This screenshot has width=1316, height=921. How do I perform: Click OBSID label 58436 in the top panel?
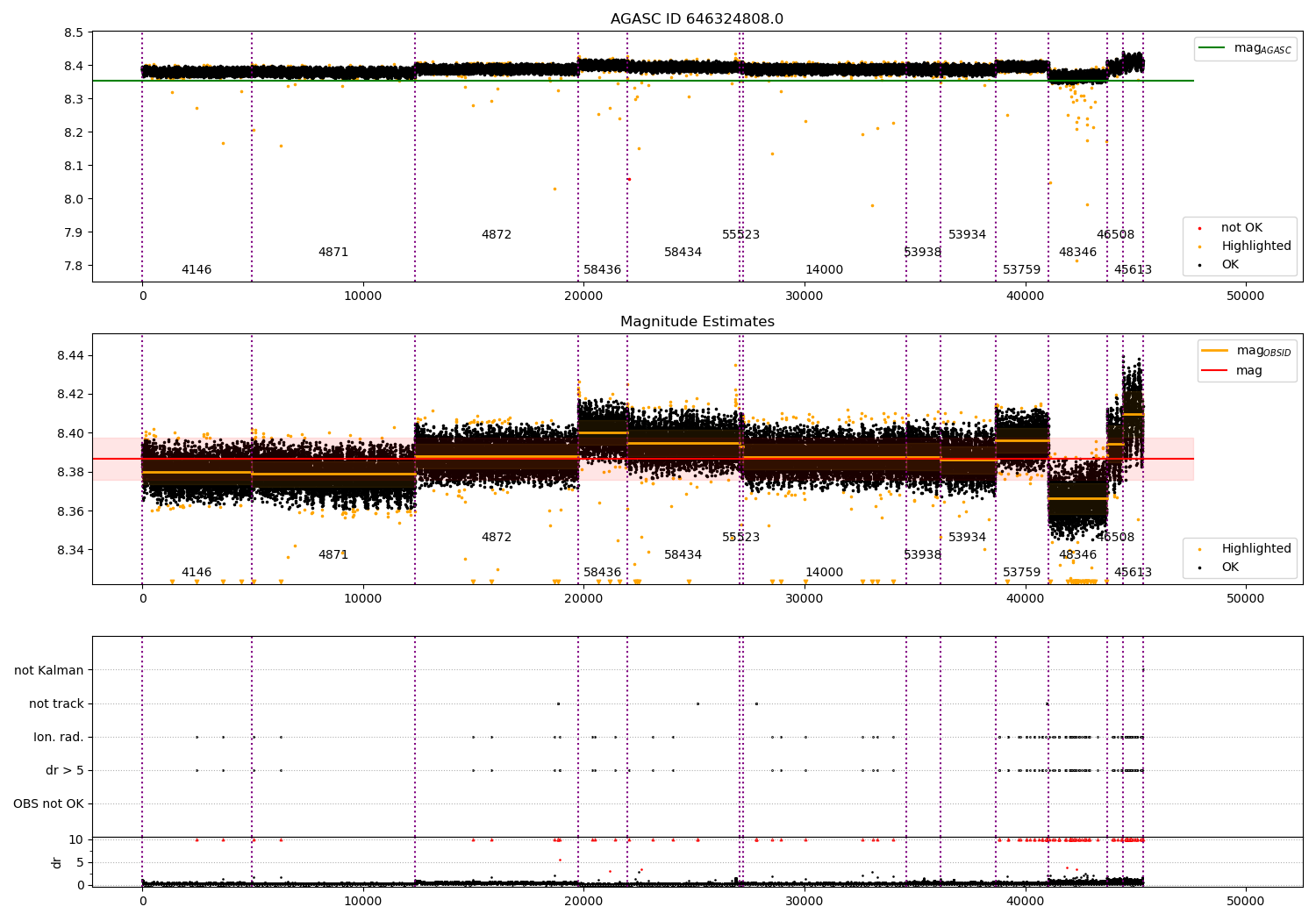pos(603,270)
